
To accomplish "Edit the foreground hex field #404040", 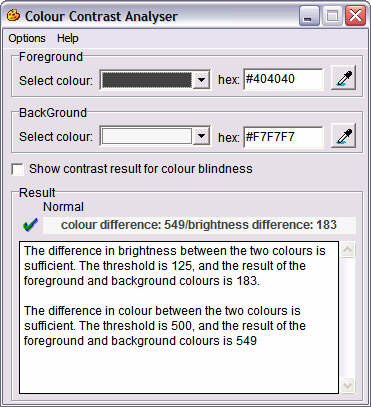I will click(283, 79).
